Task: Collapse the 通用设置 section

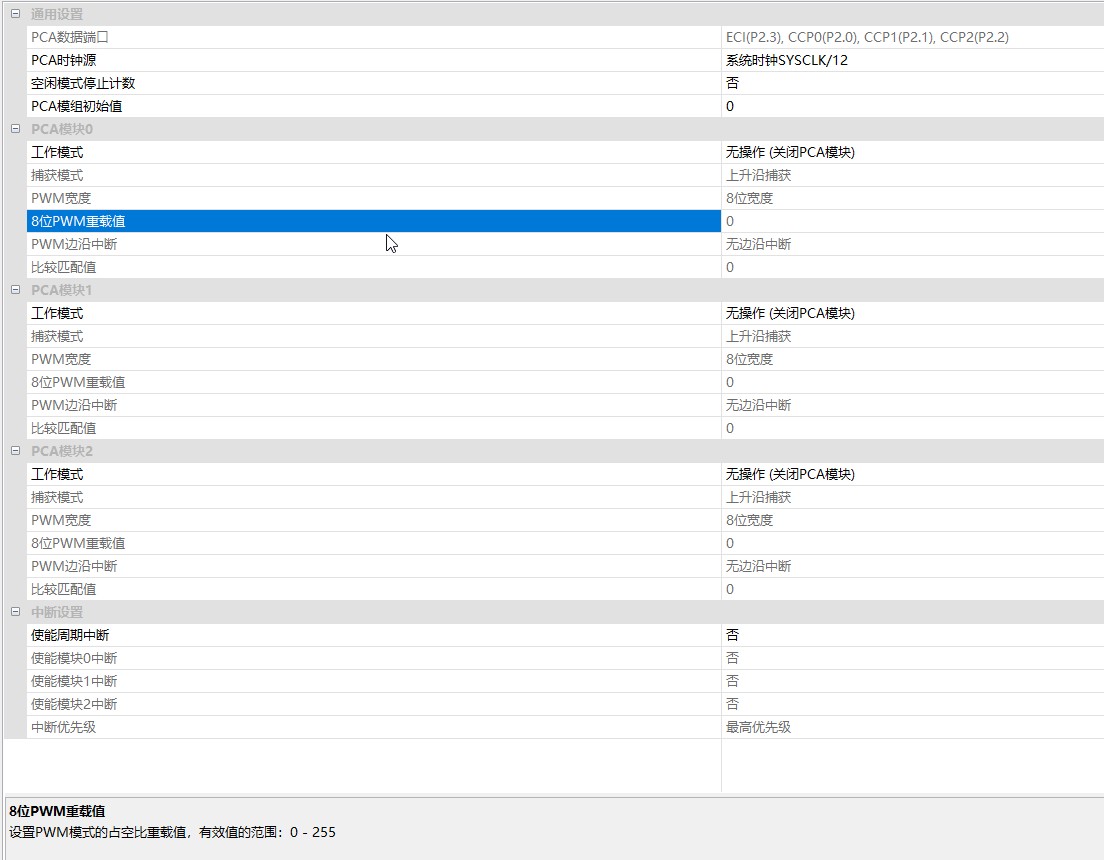Action: tap(15, 14)
